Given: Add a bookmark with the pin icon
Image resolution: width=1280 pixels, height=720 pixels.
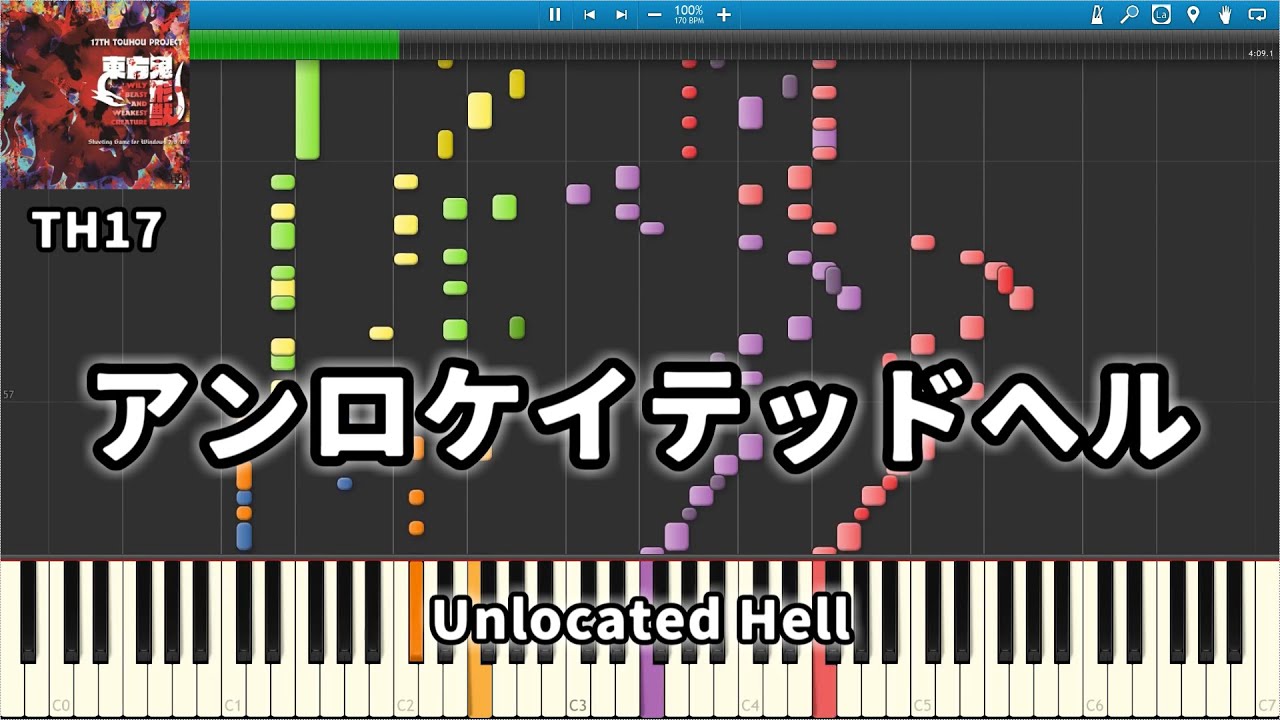Looking at the screenshot, I should 1192,14.
